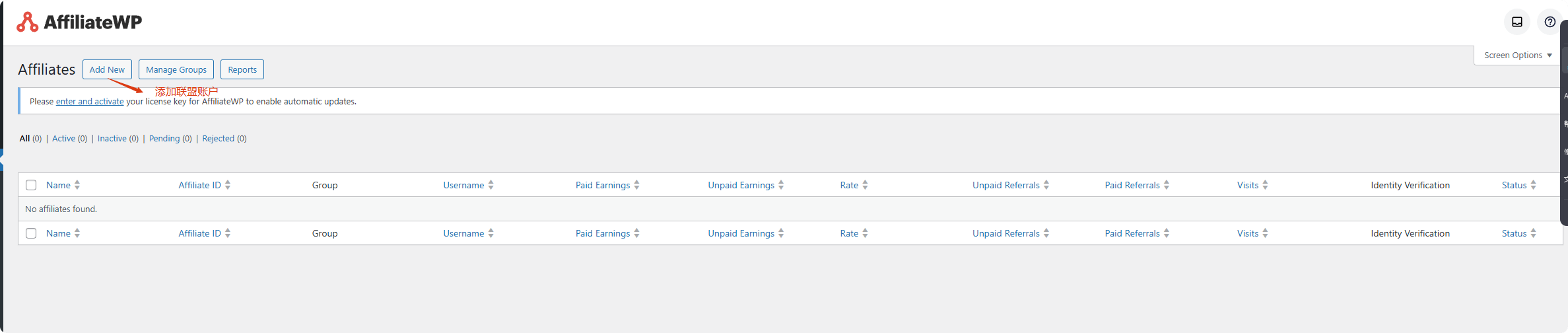The height and width of the screenshot is (333, 1568).
Task: Sort table by Visits column header
Action: coord(1247,185)
